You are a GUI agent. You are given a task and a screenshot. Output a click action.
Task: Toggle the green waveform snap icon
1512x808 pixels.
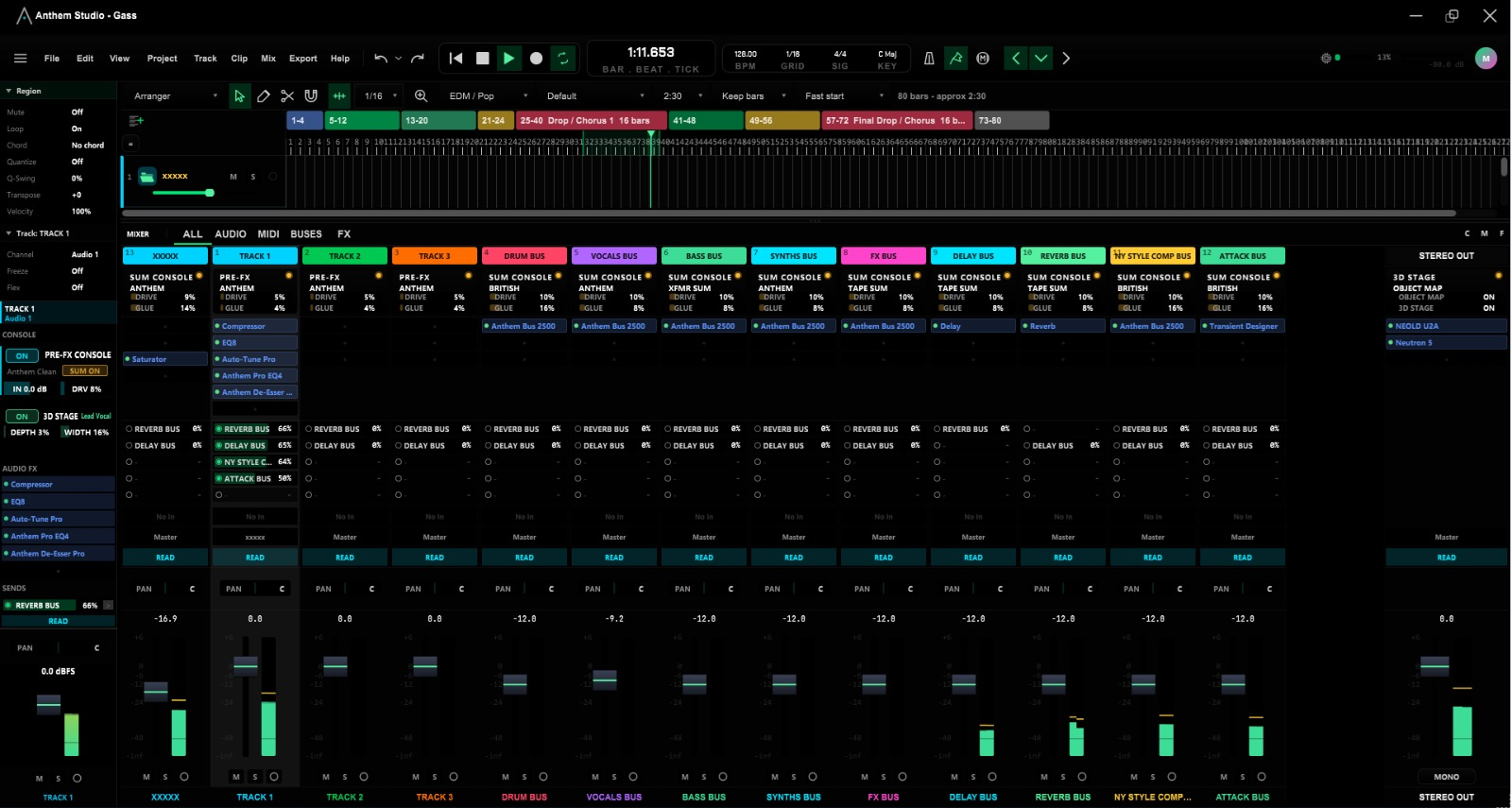point(339,96)
